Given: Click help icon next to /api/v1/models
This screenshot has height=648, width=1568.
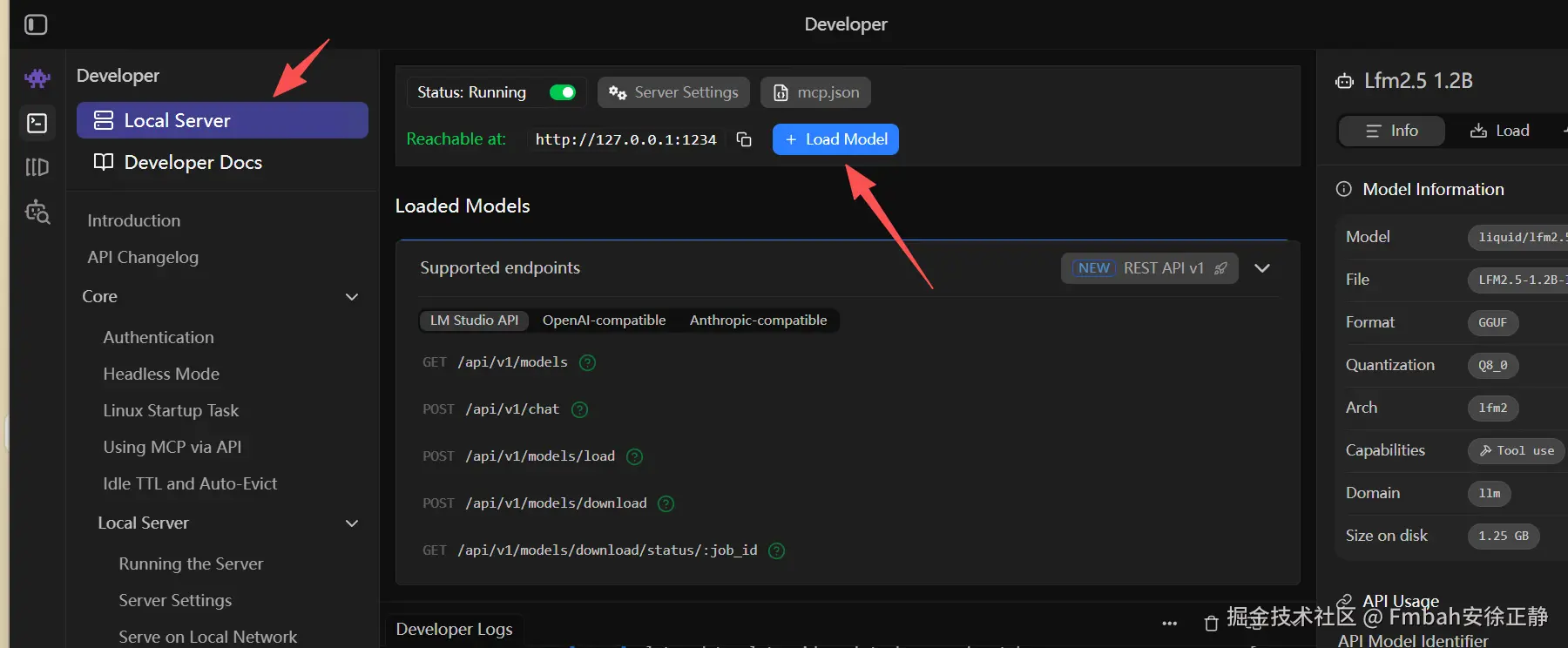Looking at the screenshot, I should pos(588,362).
